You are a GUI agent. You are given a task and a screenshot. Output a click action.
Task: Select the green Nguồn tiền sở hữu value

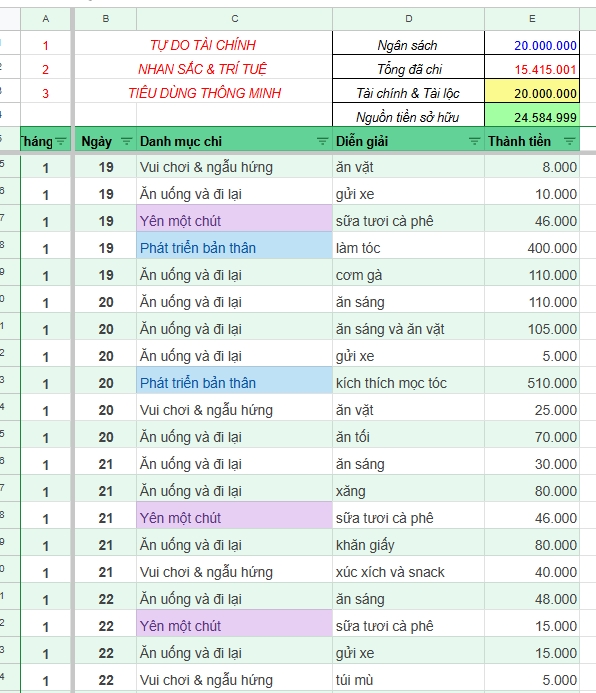click(532, 115)
